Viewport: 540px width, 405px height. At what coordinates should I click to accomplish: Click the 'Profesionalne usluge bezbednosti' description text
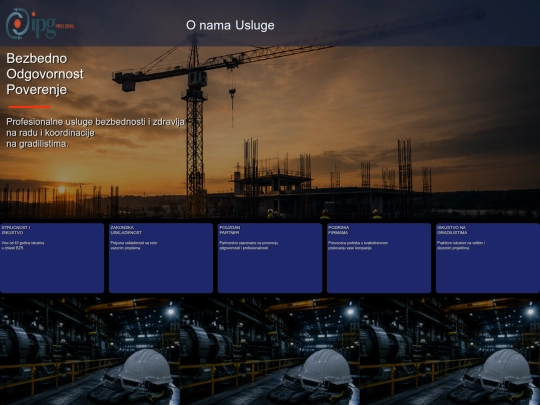tap(95, 133)
